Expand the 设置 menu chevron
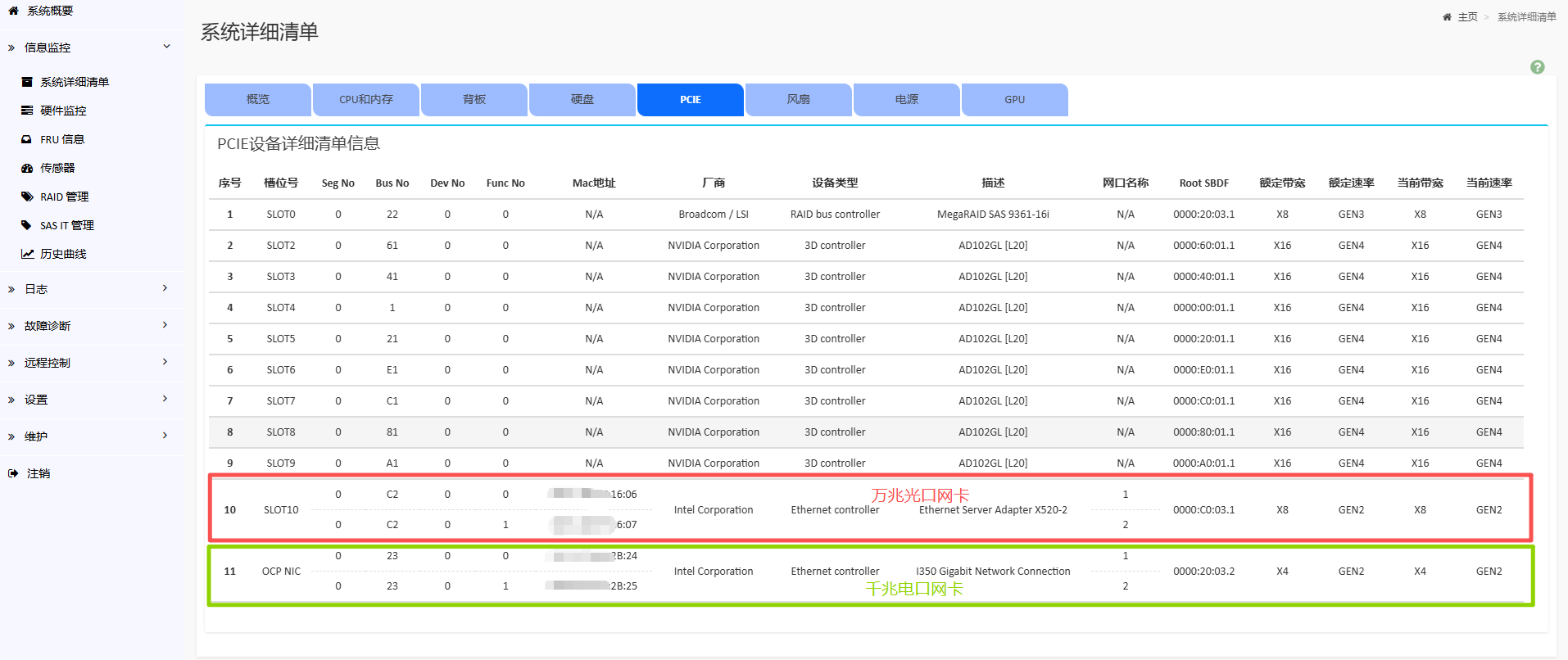The width and height of the screenshot is (1568, 660). pyautogui.click(x=165, y=399)
